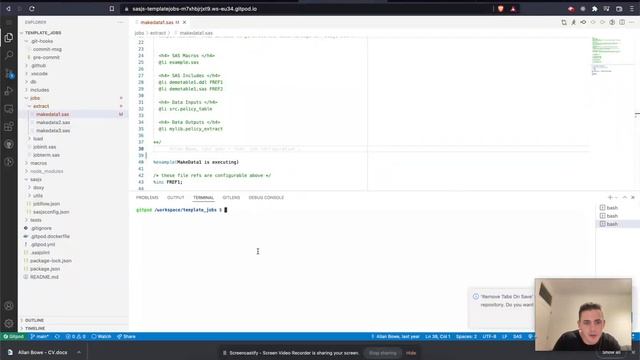Open sasjsconfig.json file

(51, 212)
